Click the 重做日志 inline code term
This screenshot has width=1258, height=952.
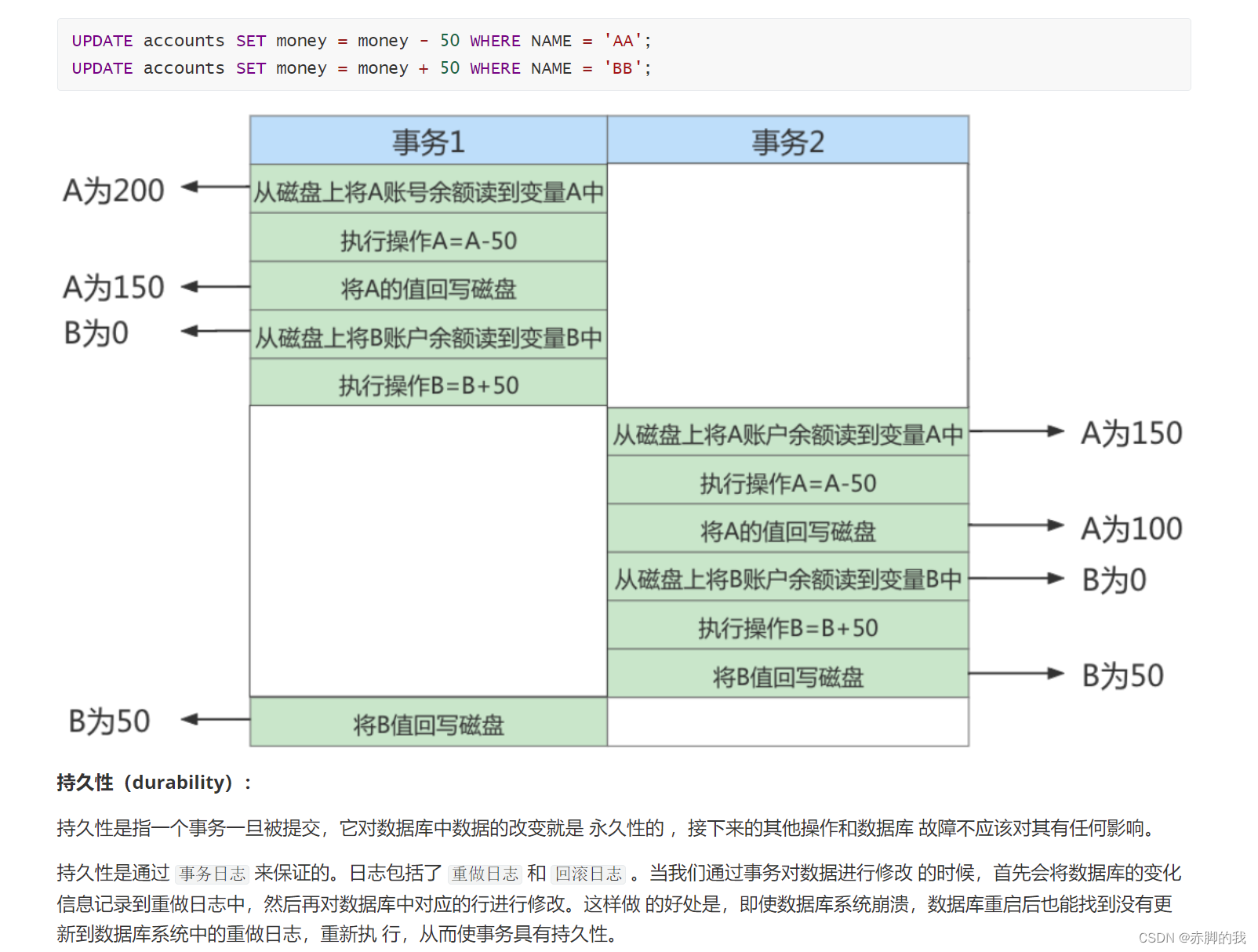(x=485, y=873)
